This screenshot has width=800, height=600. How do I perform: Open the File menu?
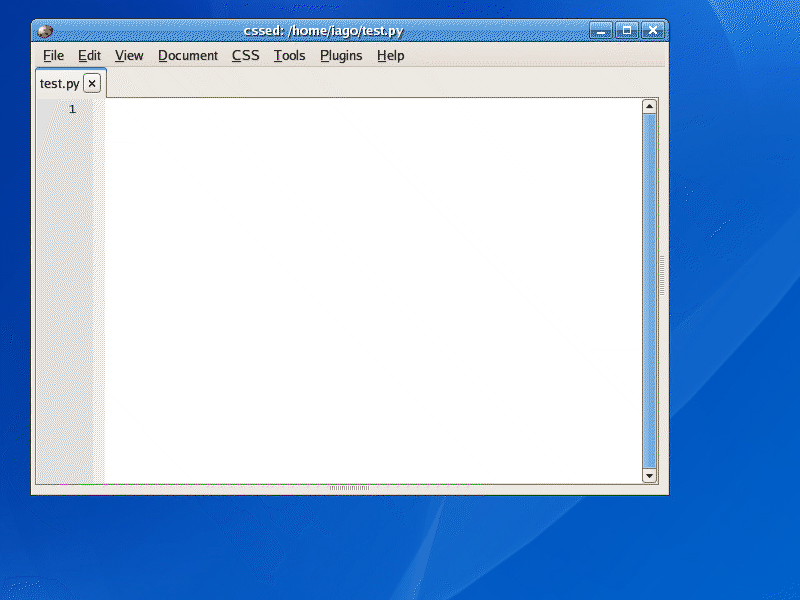[53, 55]
